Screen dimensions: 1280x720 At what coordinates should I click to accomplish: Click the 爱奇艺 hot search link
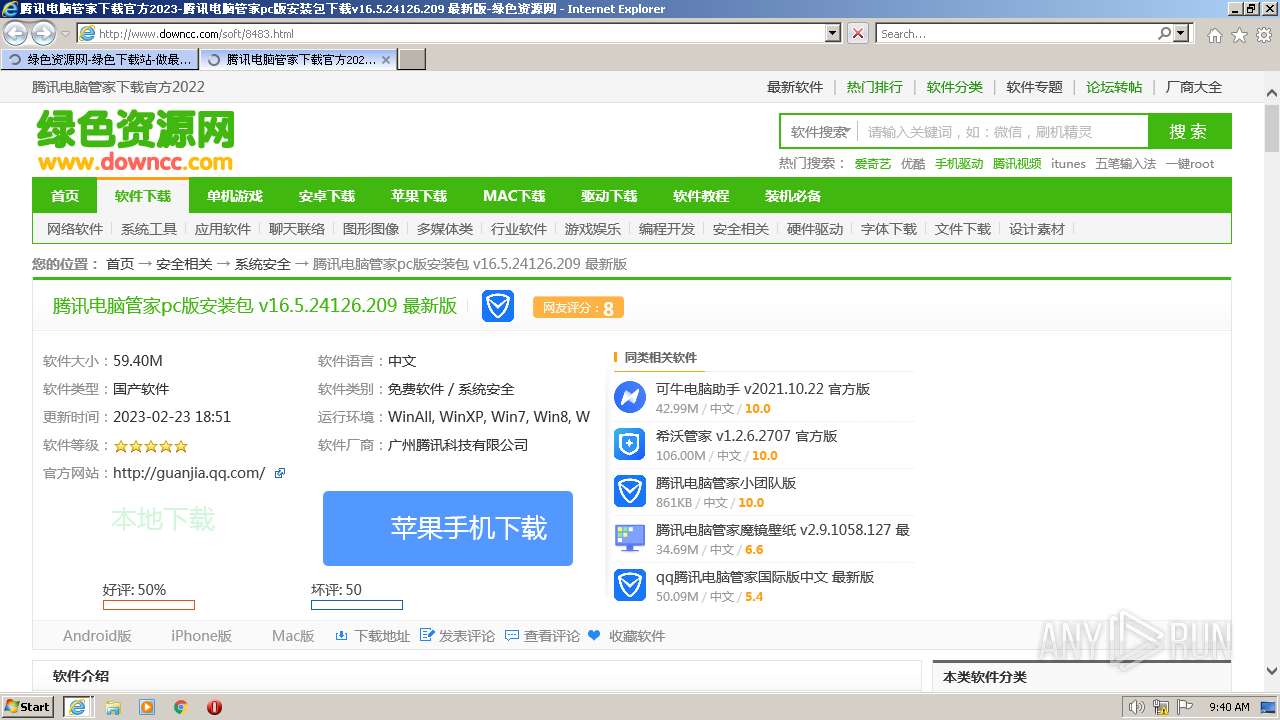pyautogui.click(x=872, y=164)
